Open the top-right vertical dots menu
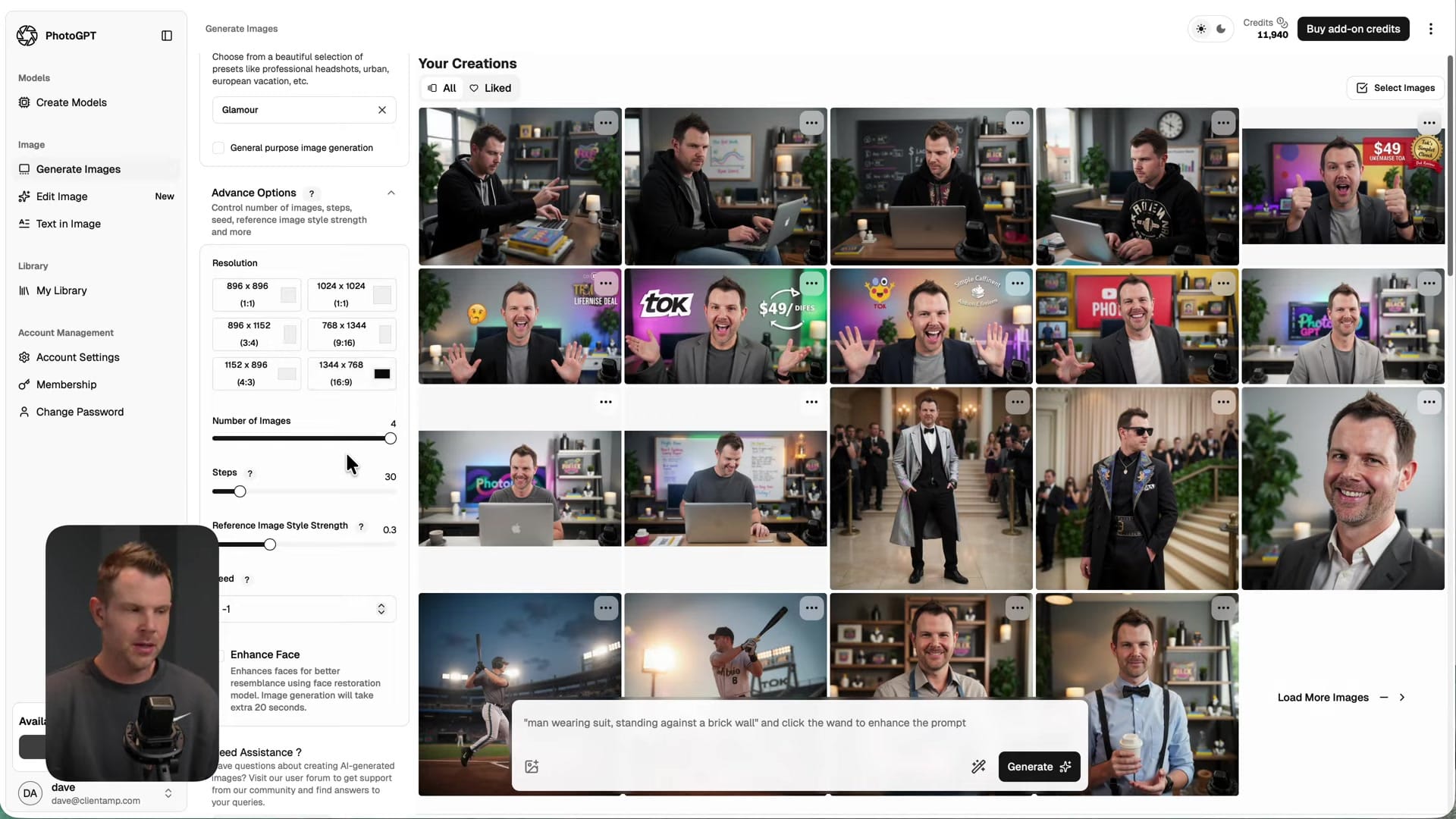This screenshot has width=1456, height=819. tap(1431, 29)
